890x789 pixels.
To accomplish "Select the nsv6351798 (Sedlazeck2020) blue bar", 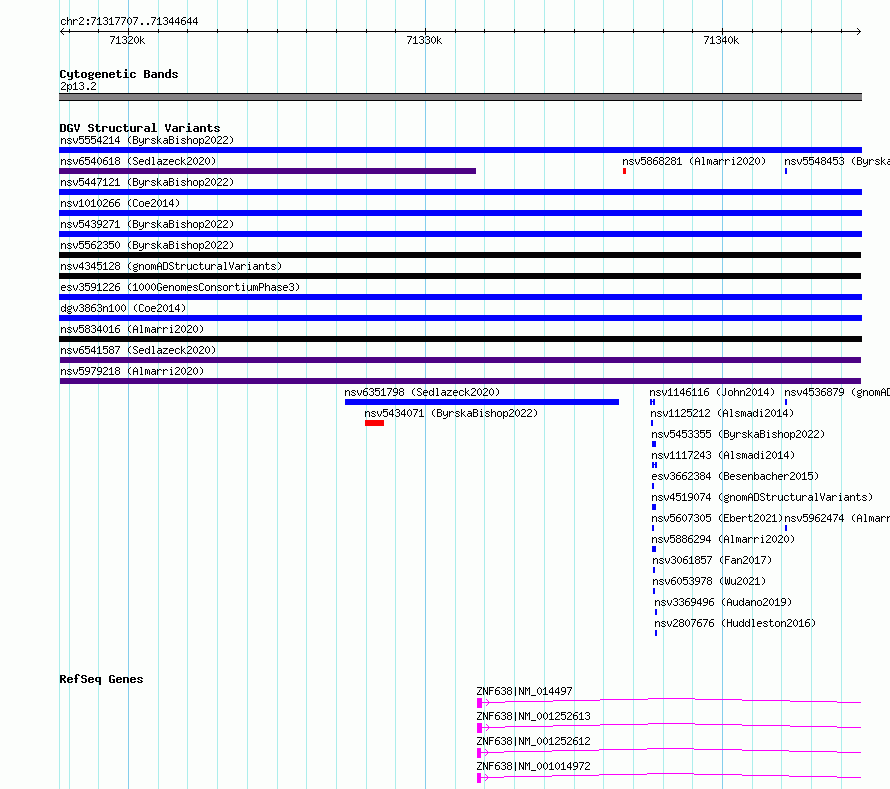I will [x=482, y=402].
